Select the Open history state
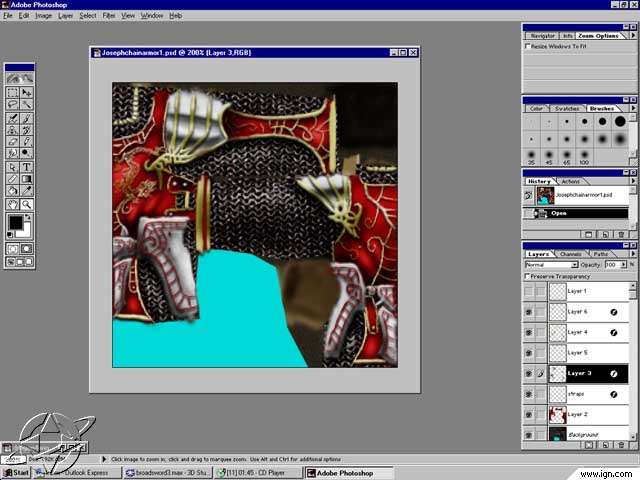Image resolution: width=640 pixels, height=480 pixels. pos(576,213)
